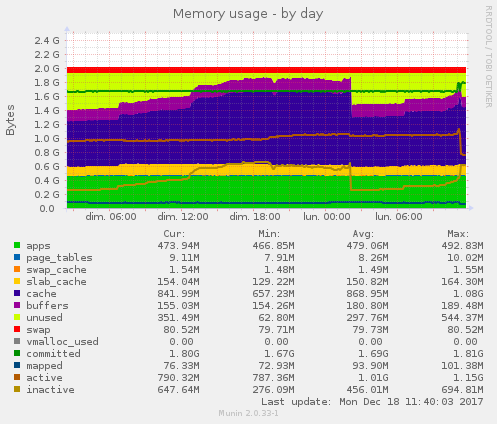This screenshot has width=497, height=424.
Task: Select the 'vmalloc_used' legend label
Action: (x=62, y=342)
